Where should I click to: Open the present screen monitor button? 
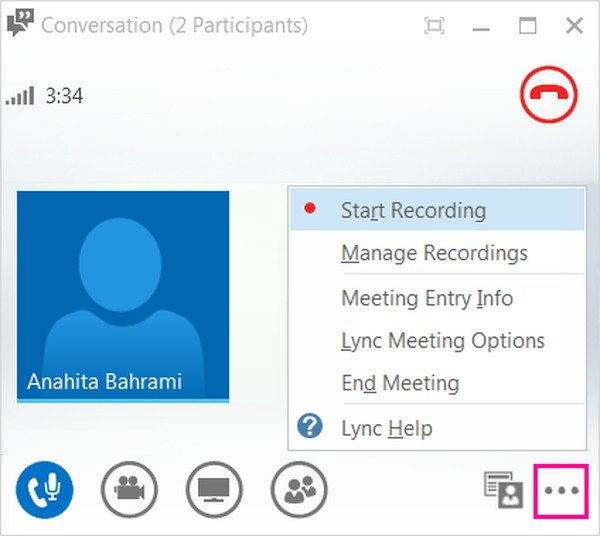[214, 491]
